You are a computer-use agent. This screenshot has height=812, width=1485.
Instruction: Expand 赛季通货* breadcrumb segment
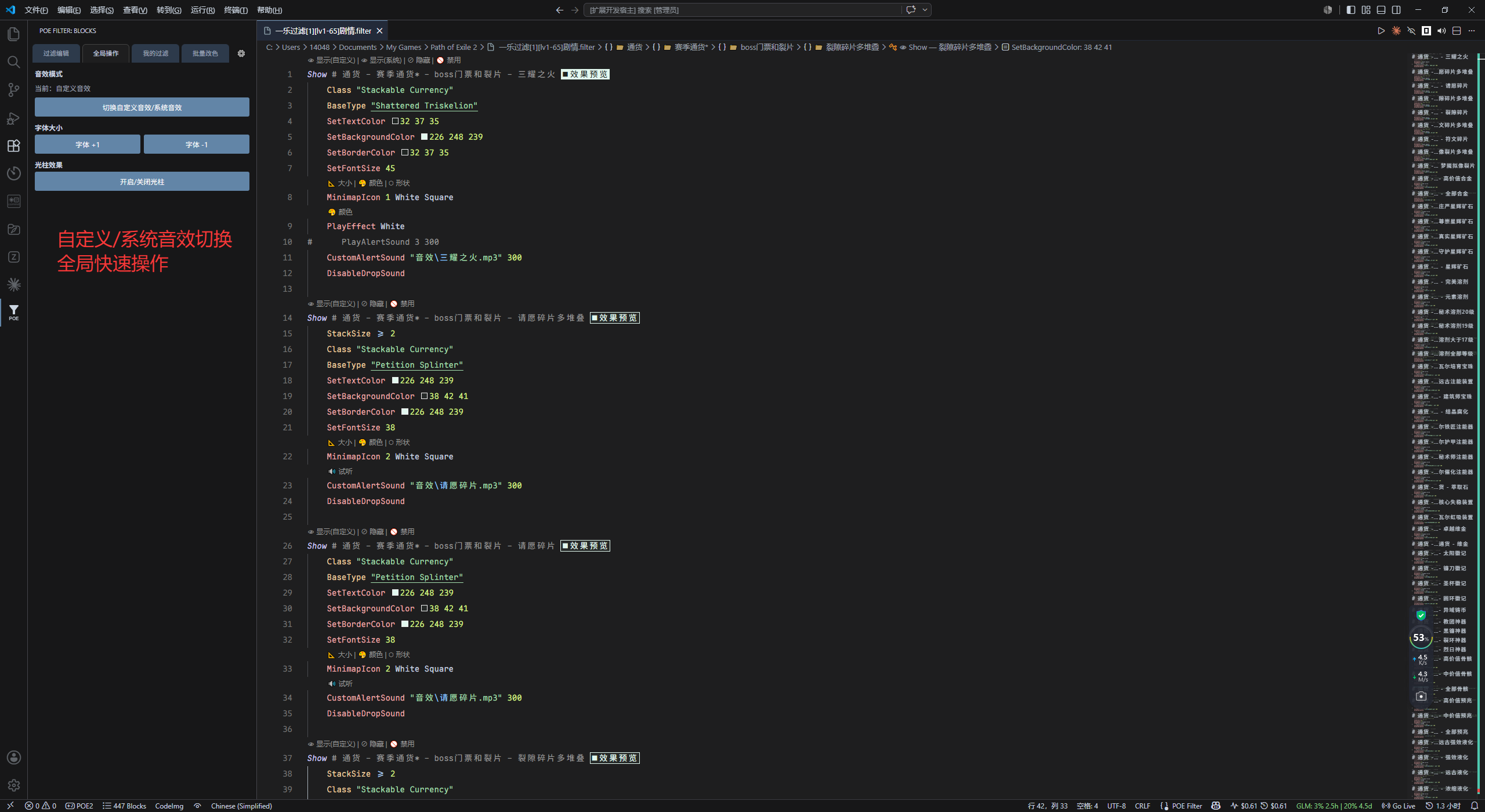[691, 48]
